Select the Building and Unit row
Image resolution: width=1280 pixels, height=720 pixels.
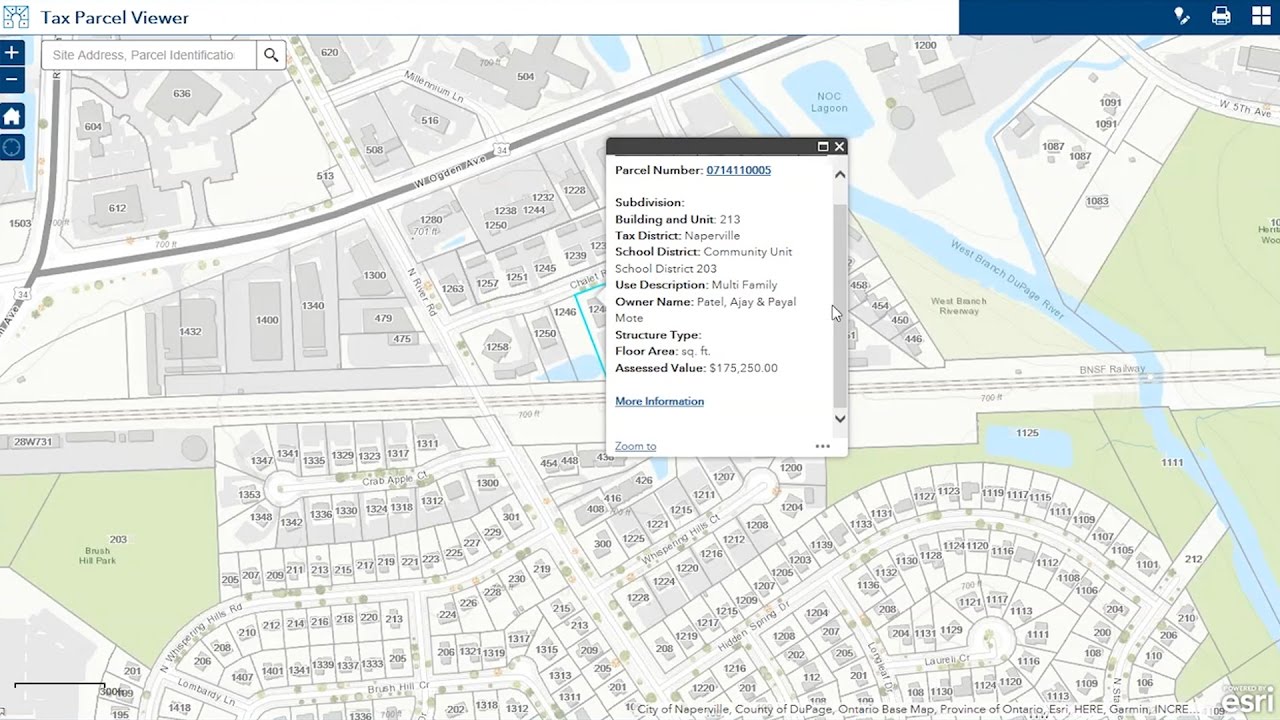[677, 219]
